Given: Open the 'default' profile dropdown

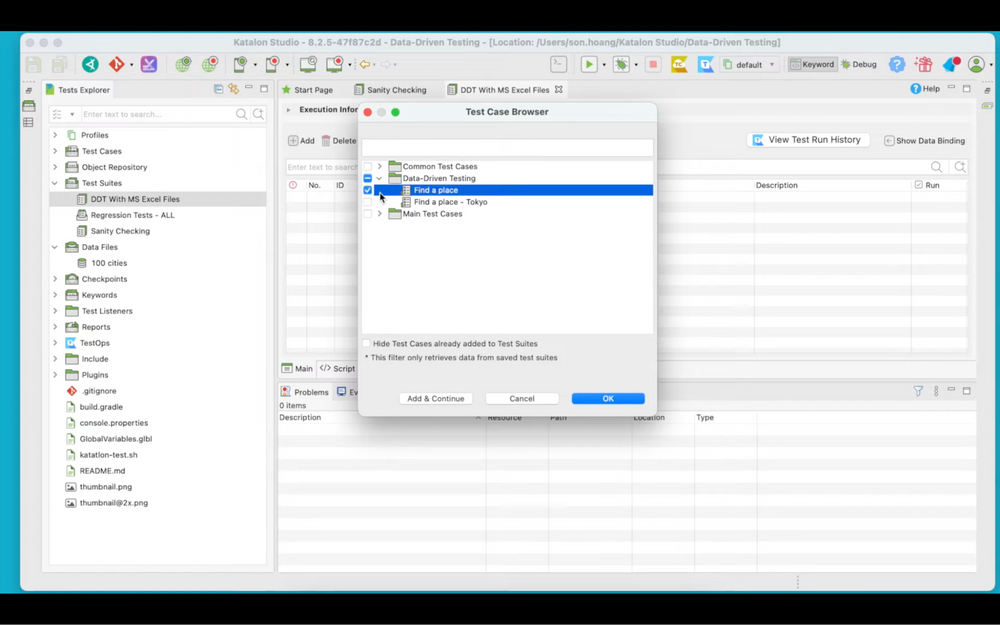Looking at the screenshot, I should click(749, 63).
